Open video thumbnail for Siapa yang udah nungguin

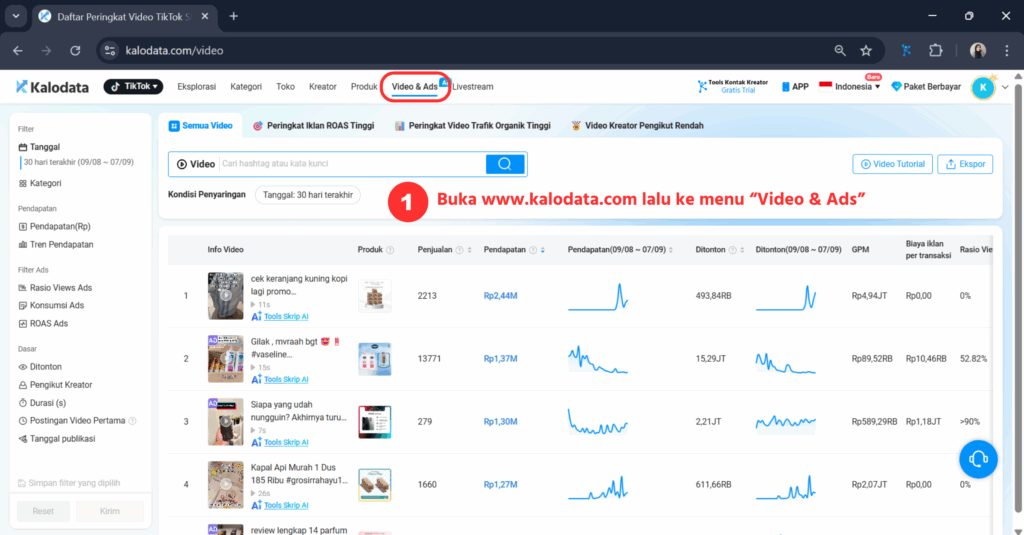225,421
